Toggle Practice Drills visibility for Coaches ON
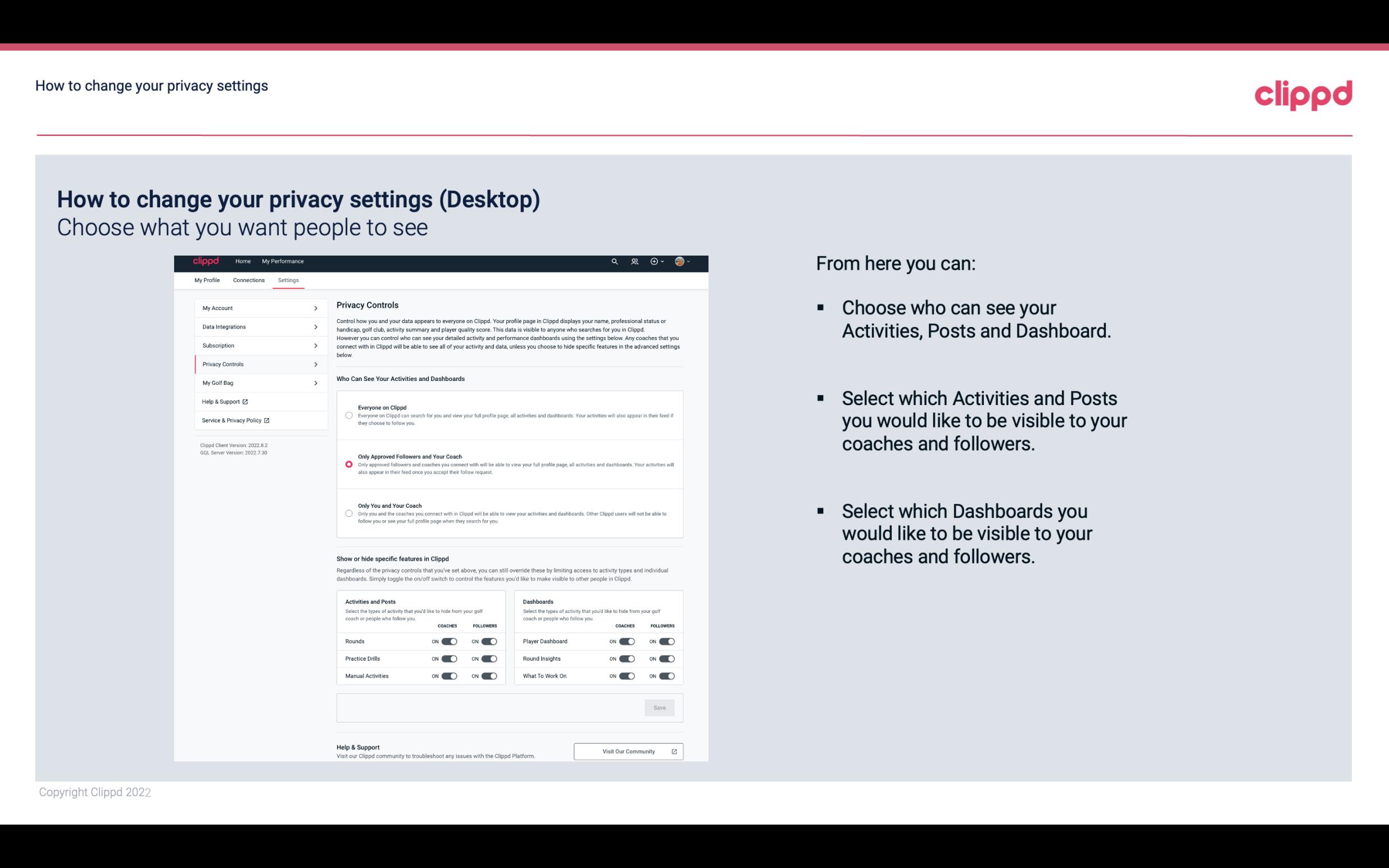1389x868 pixels. pos(449,658)
